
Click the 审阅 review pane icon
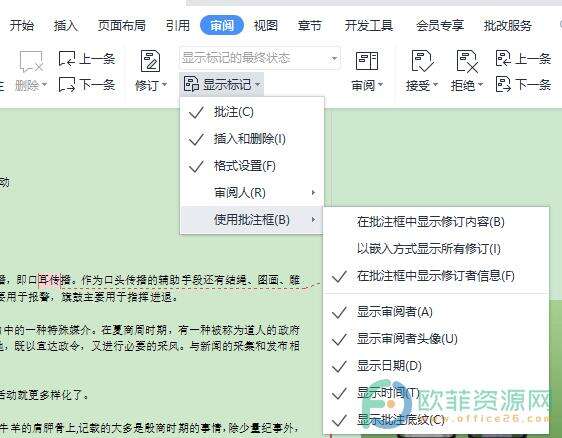click(367, 61)
